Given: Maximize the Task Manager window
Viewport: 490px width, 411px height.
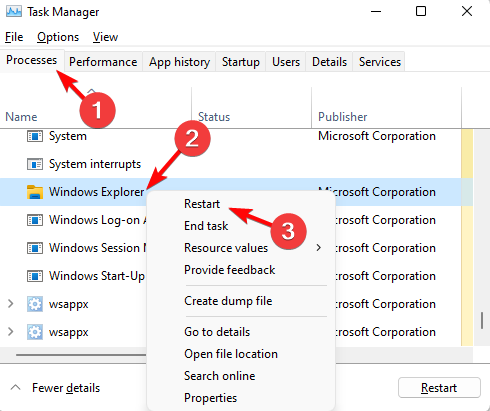Looking at the screenshot, I should 421,12.
